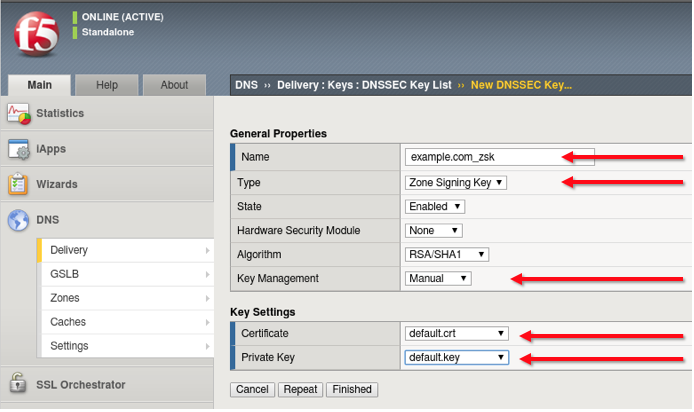Click the DNS globe icon
This screenshot has height=412, width=694.
pos(19,220)
